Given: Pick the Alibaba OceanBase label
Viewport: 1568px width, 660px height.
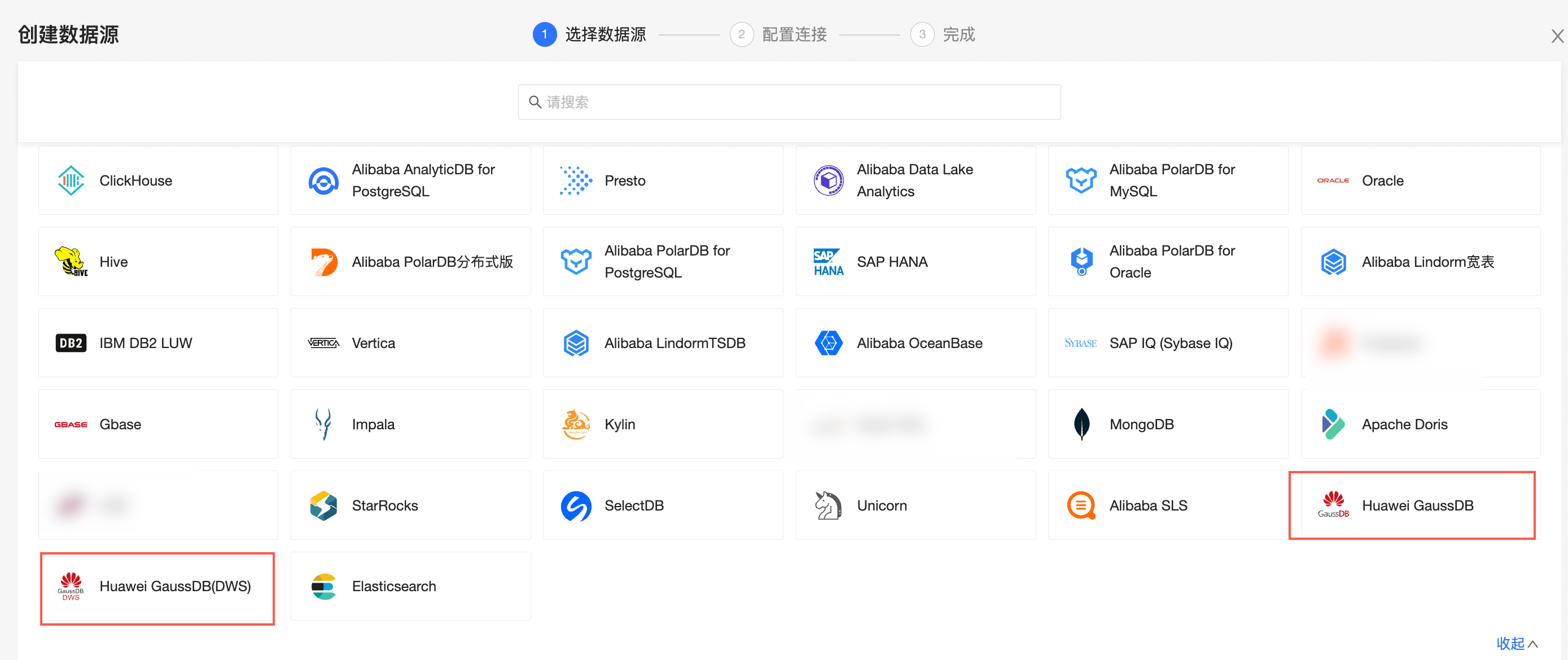Looking at the screenshot, I should click(x=919, y=343).
